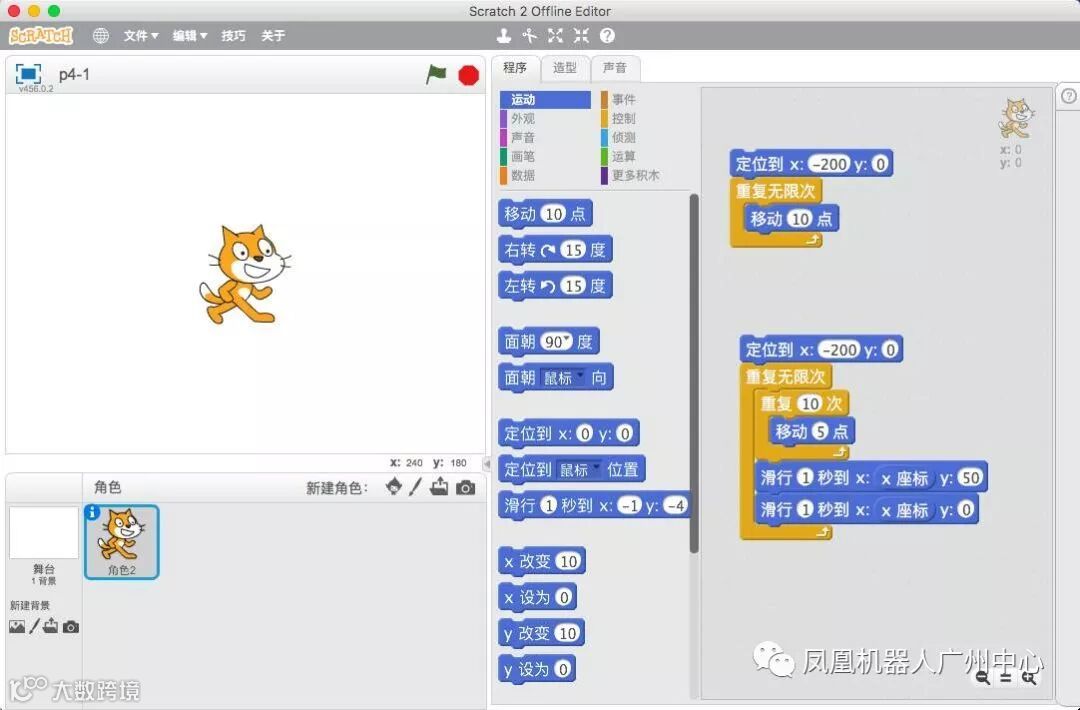
Task: Toggle full-screen presentation mode icon
Action: click(28, 74)
